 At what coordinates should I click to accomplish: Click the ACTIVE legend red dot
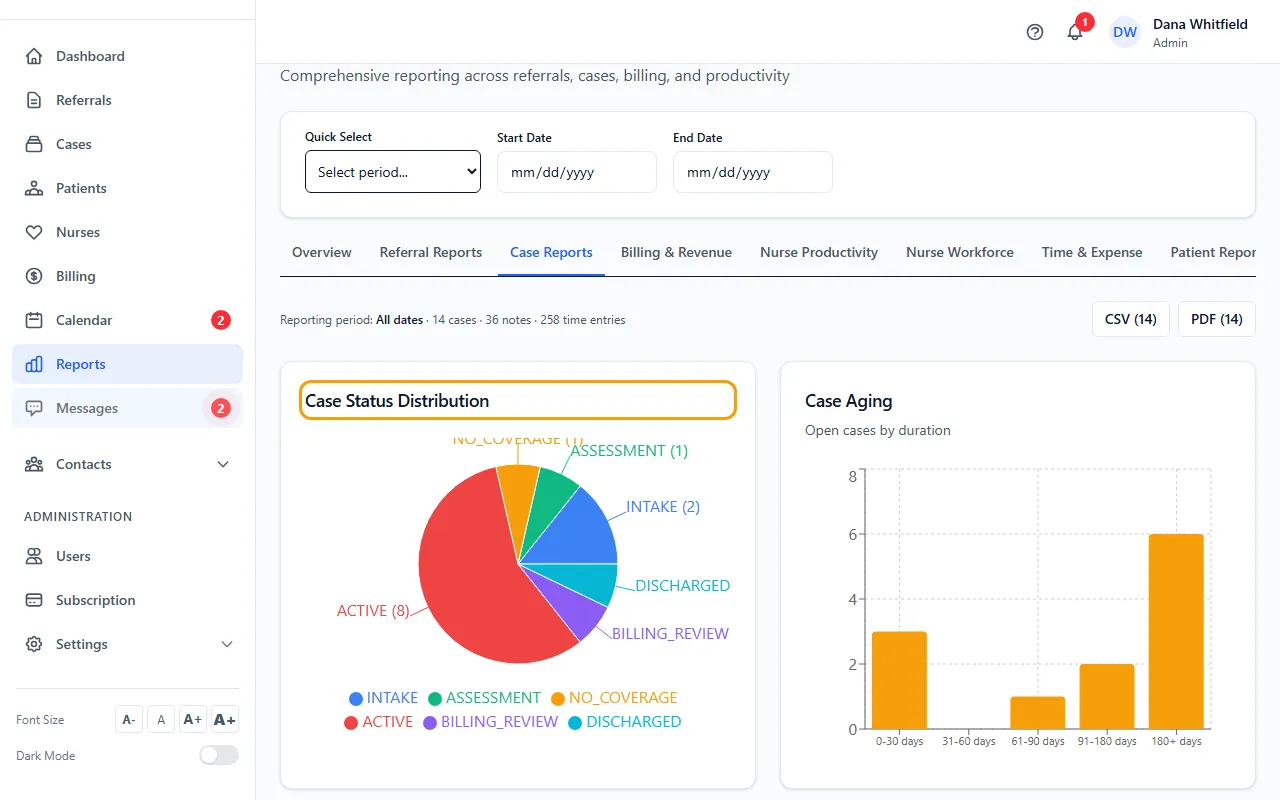tap(351, 722)
